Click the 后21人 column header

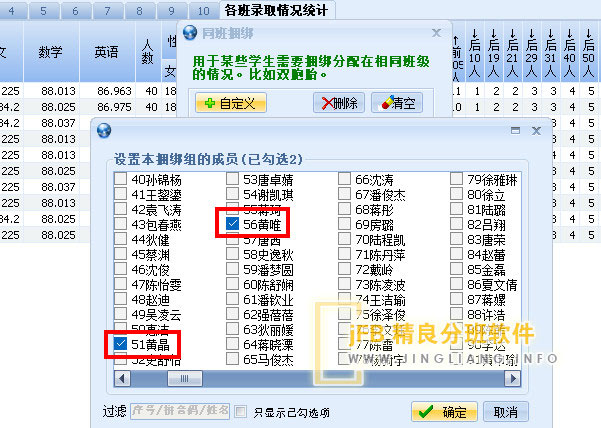click(513, 52)
